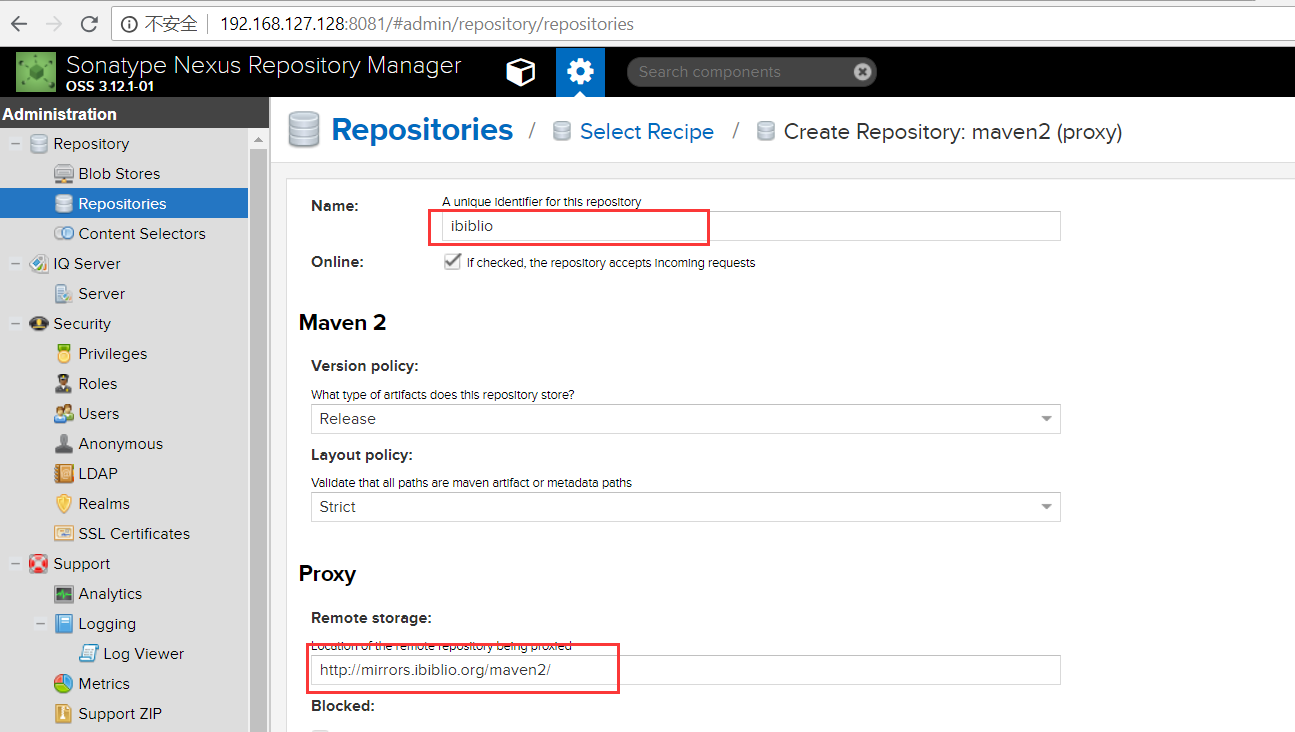Click the Privileges medal icon
Screen dimensions: 1295x732
tap(64, 354)
